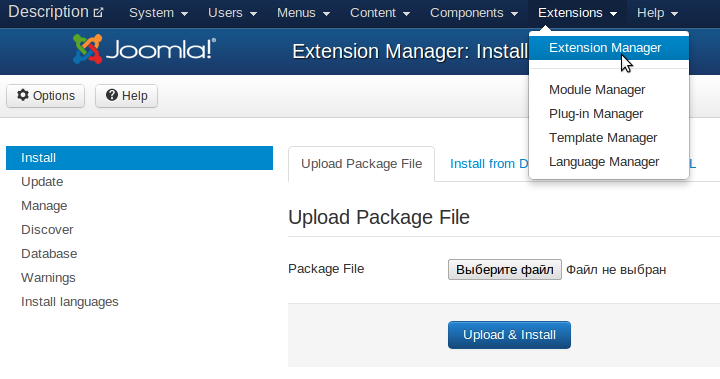Click the Options toolbar button

tap(45, 96)
